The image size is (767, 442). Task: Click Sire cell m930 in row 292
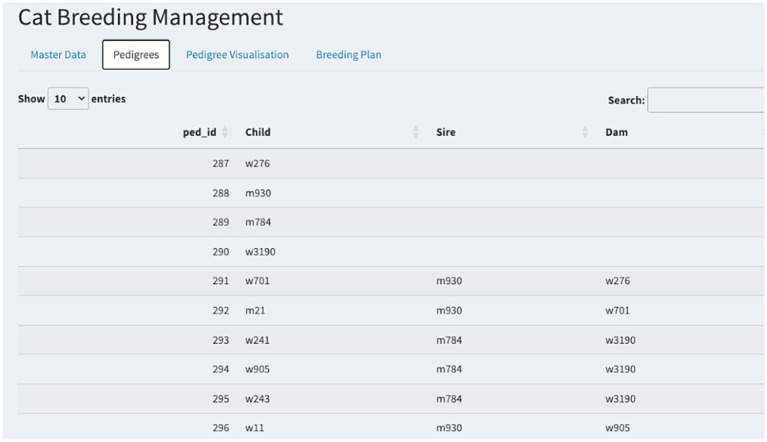(x=449, y=310)
